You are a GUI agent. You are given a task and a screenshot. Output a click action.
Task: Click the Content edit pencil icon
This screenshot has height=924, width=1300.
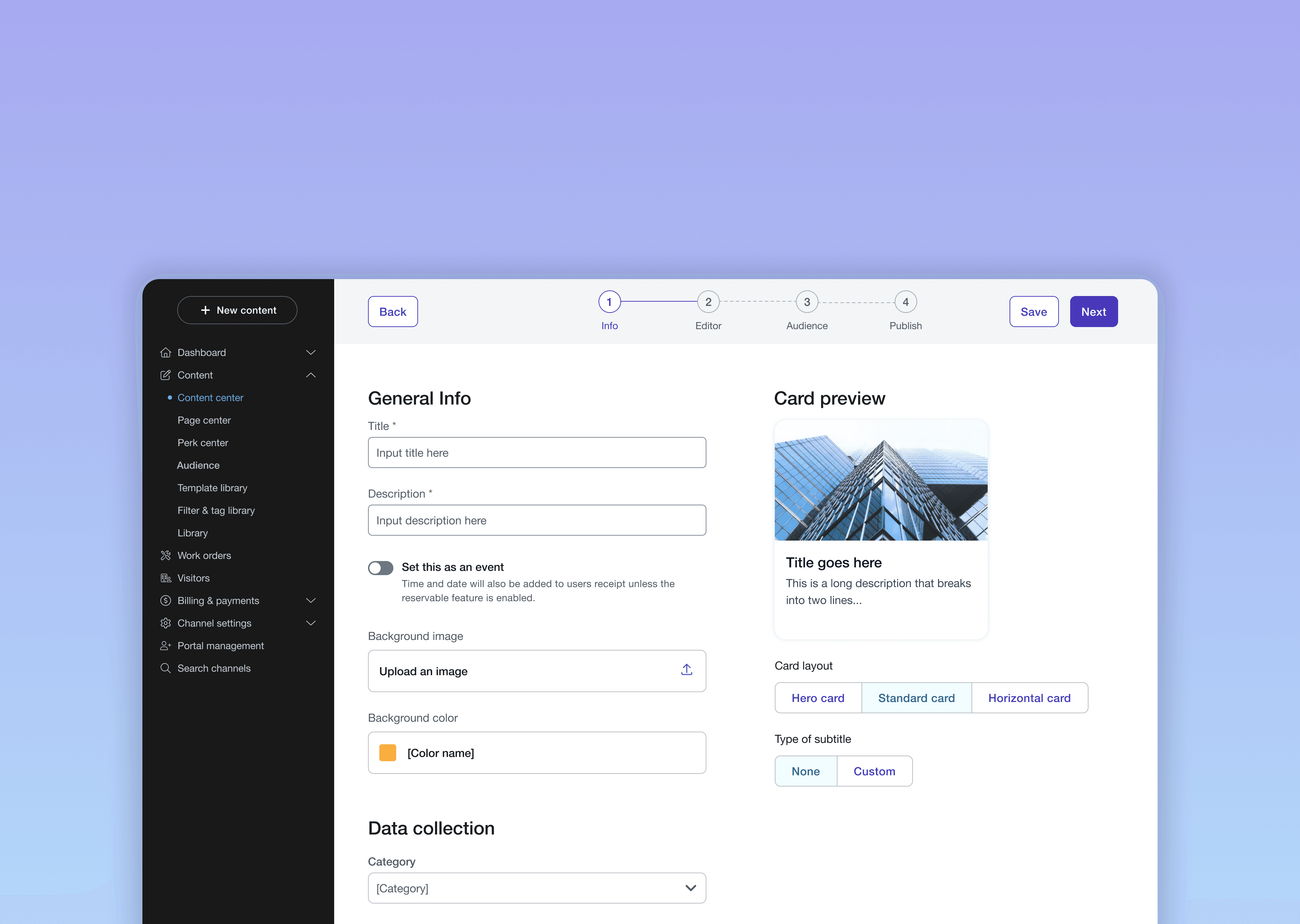click(x=166, y=375)
